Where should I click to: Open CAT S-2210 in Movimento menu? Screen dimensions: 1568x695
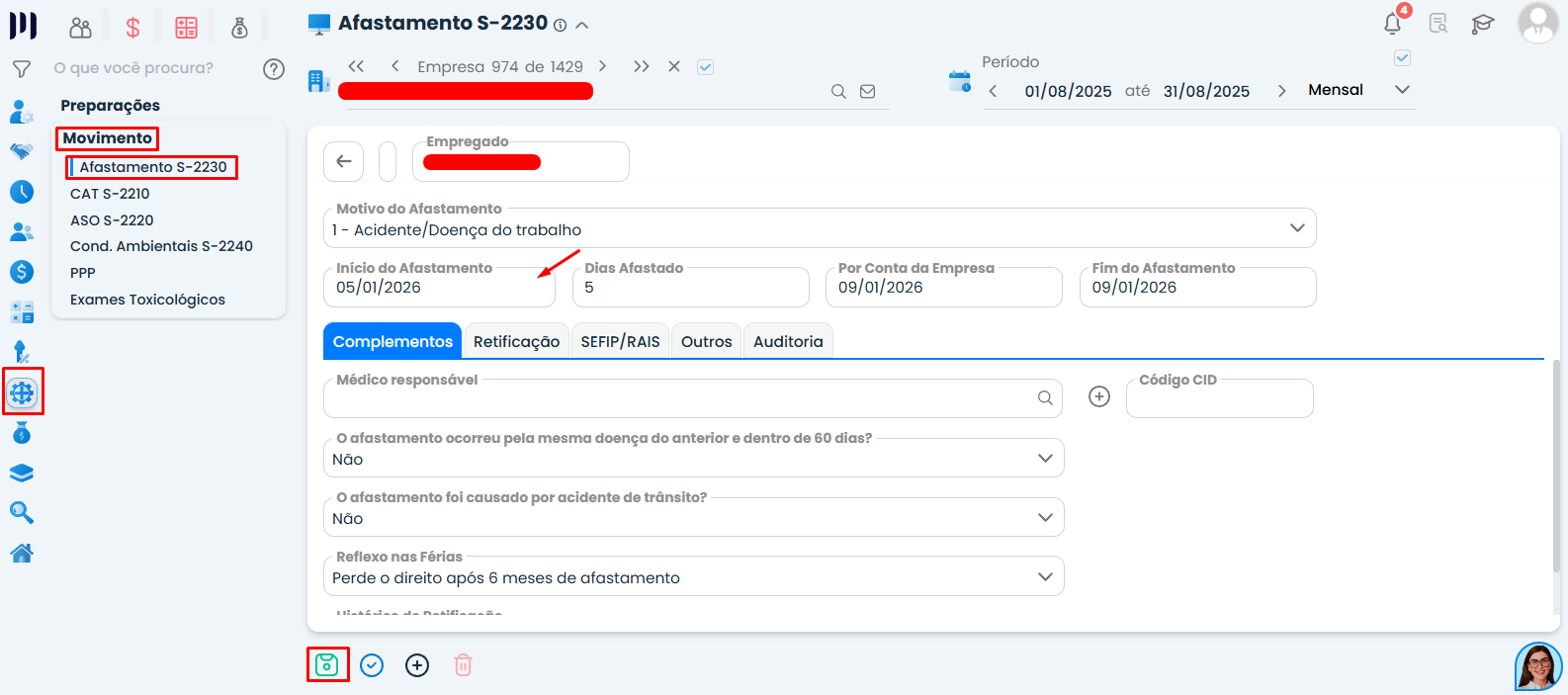coord(110,194)
